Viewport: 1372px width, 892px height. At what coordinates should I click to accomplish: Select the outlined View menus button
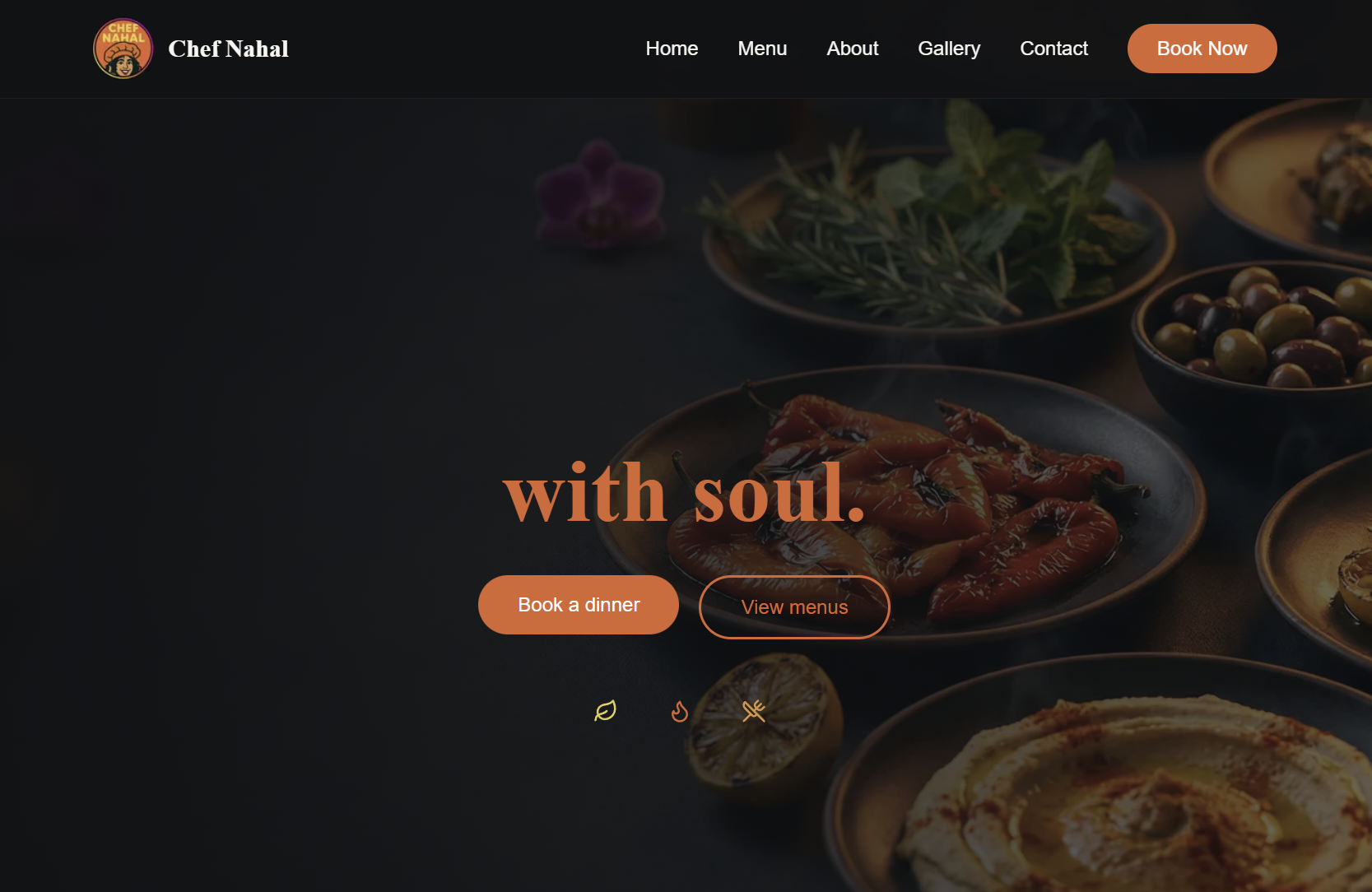click(794, 607)
